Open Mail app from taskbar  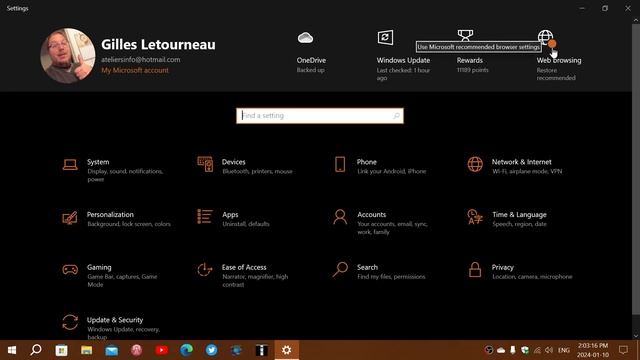pos(111,350)
